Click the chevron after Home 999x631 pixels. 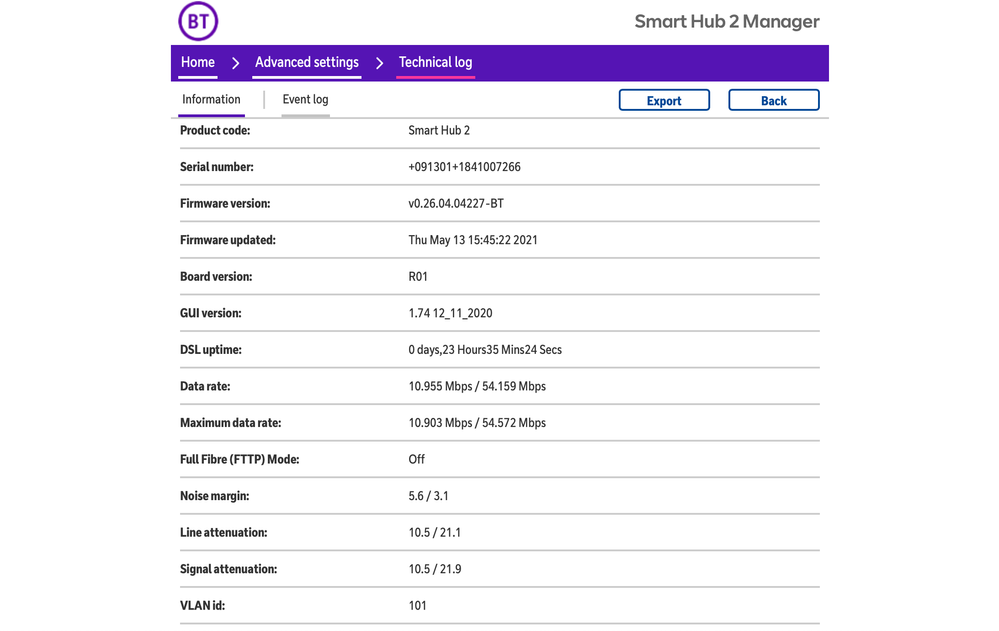235,63
